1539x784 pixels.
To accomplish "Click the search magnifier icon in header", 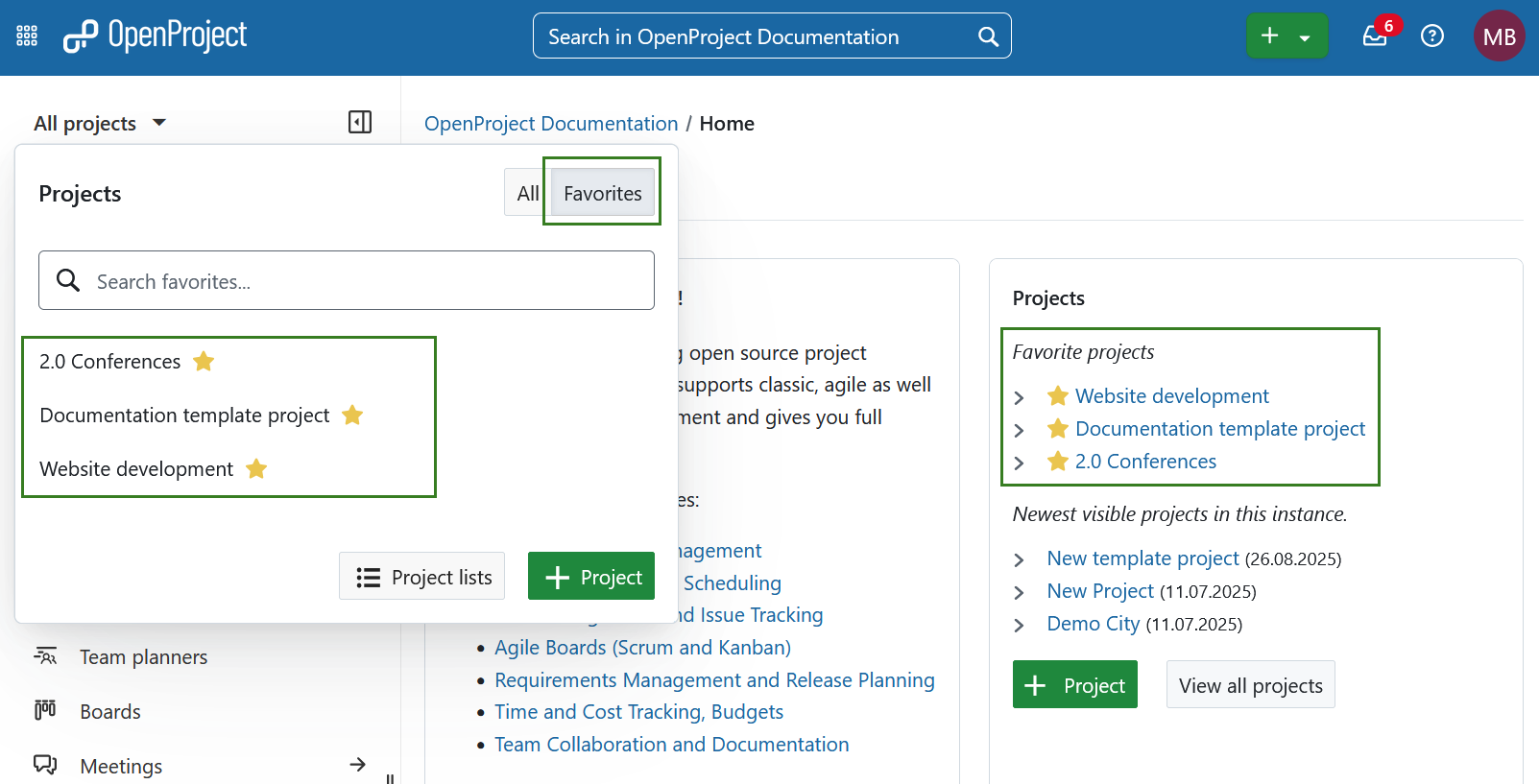I will point(987,36).
